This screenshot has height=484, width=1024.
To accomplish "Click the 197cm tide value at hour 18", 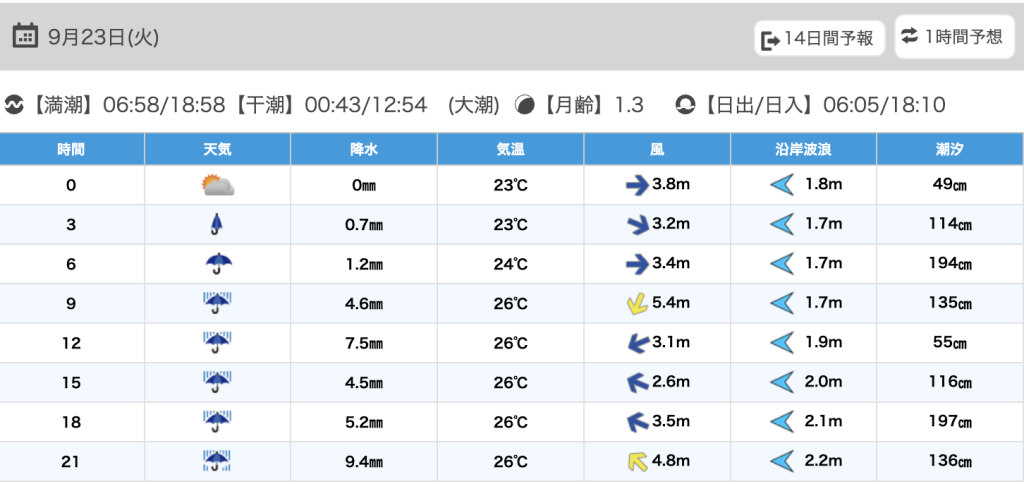I will click(949, 422).
